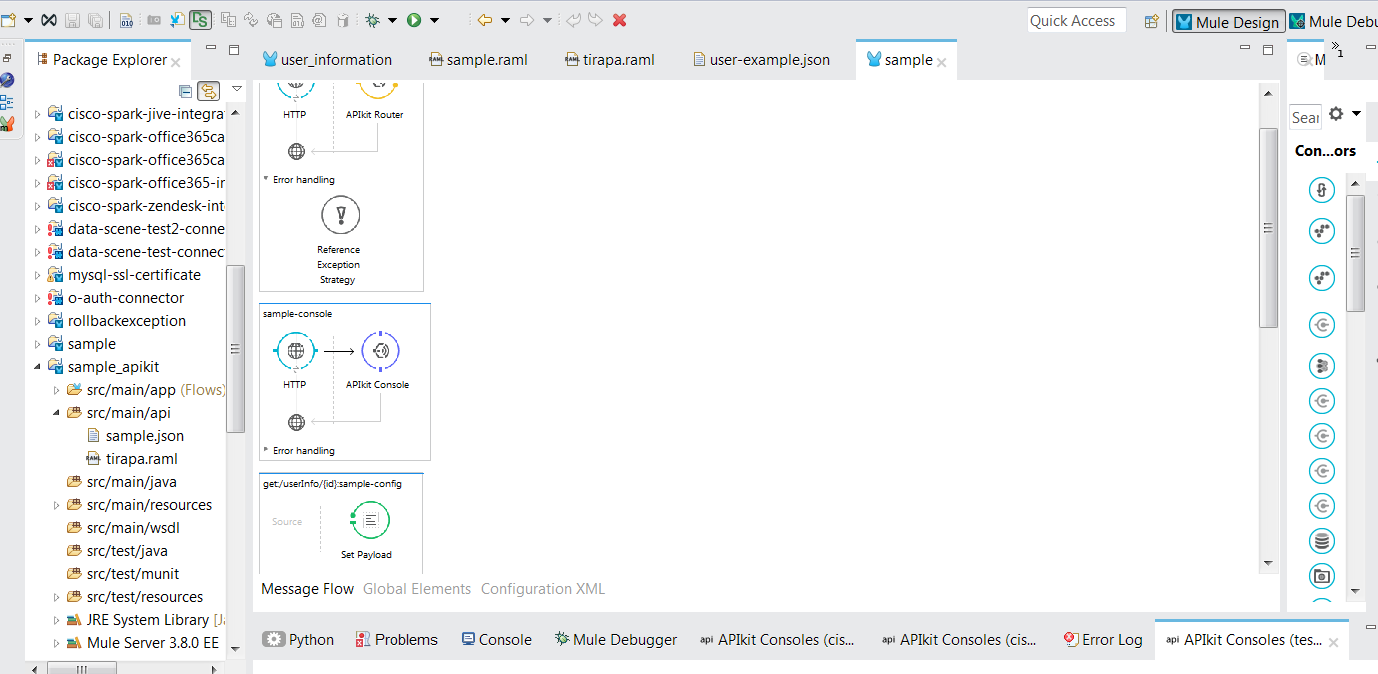
Task: Open the Back history dropdown arrow
Action: pyautogui.click(x=505, y=20)
